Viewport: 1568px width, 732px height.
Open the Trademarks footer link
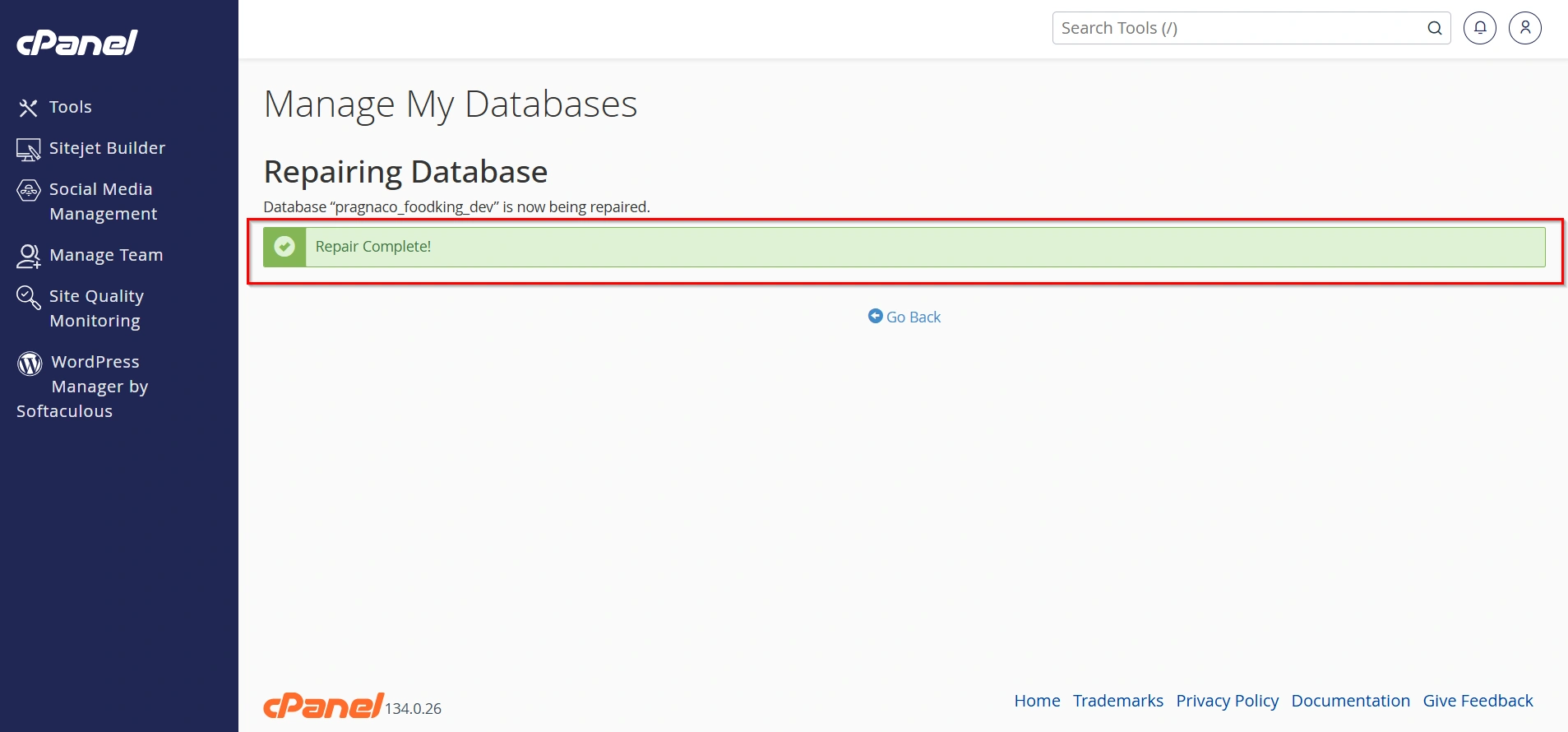pos(1118,701)
